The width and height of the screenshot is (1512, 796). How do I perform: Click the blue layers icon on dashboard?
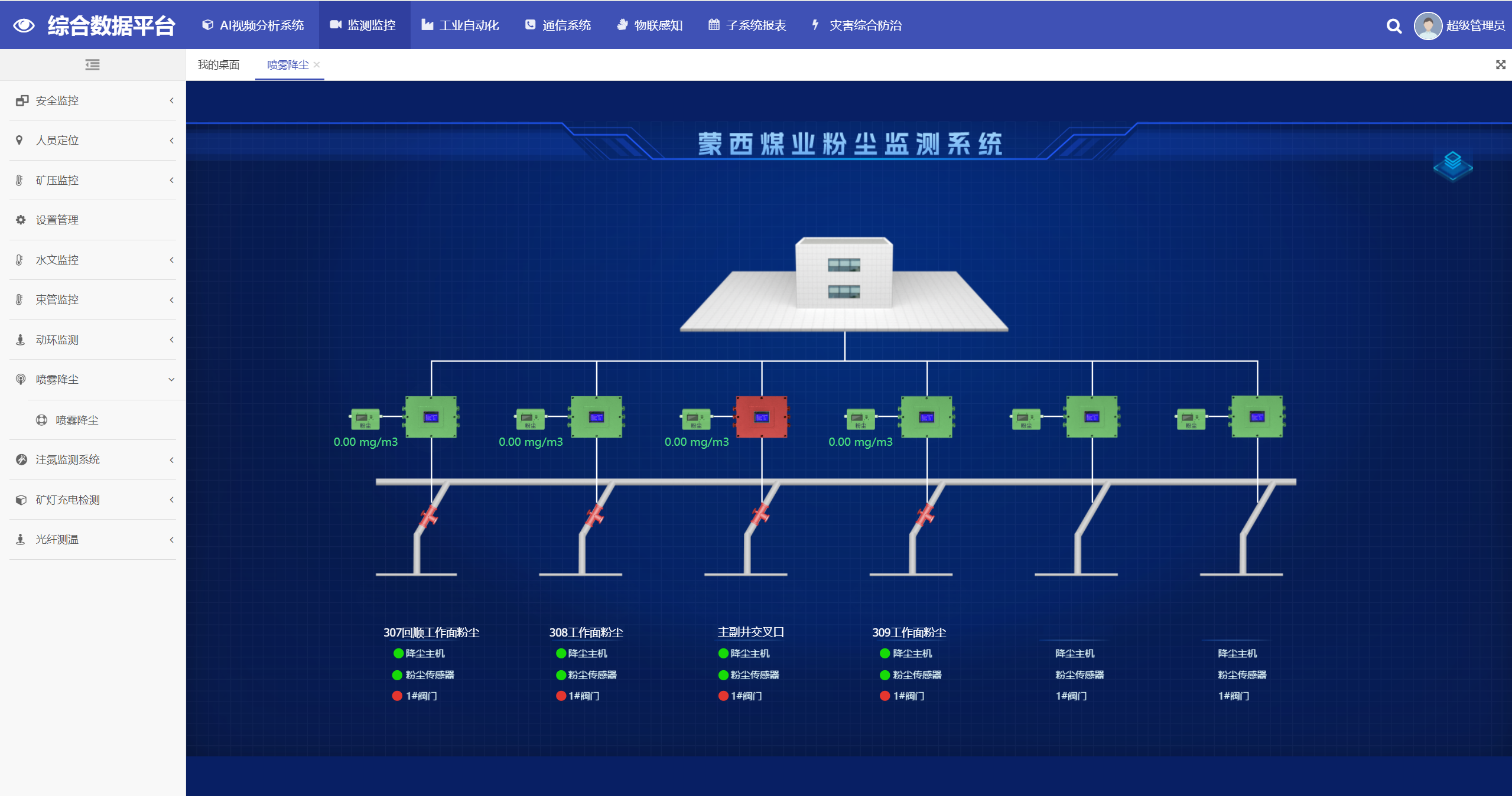pos(1452,165)
